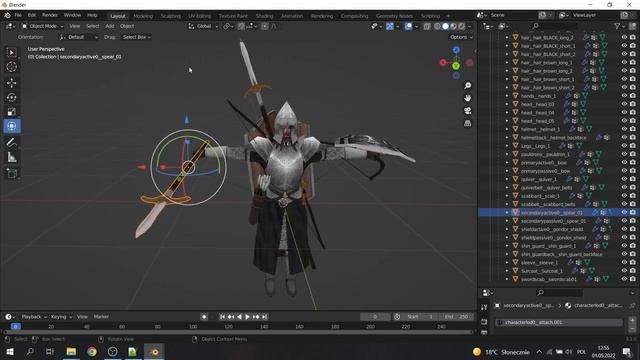Open File Explorer from the taskbar

pyautogui.click(x=71, y=351)
